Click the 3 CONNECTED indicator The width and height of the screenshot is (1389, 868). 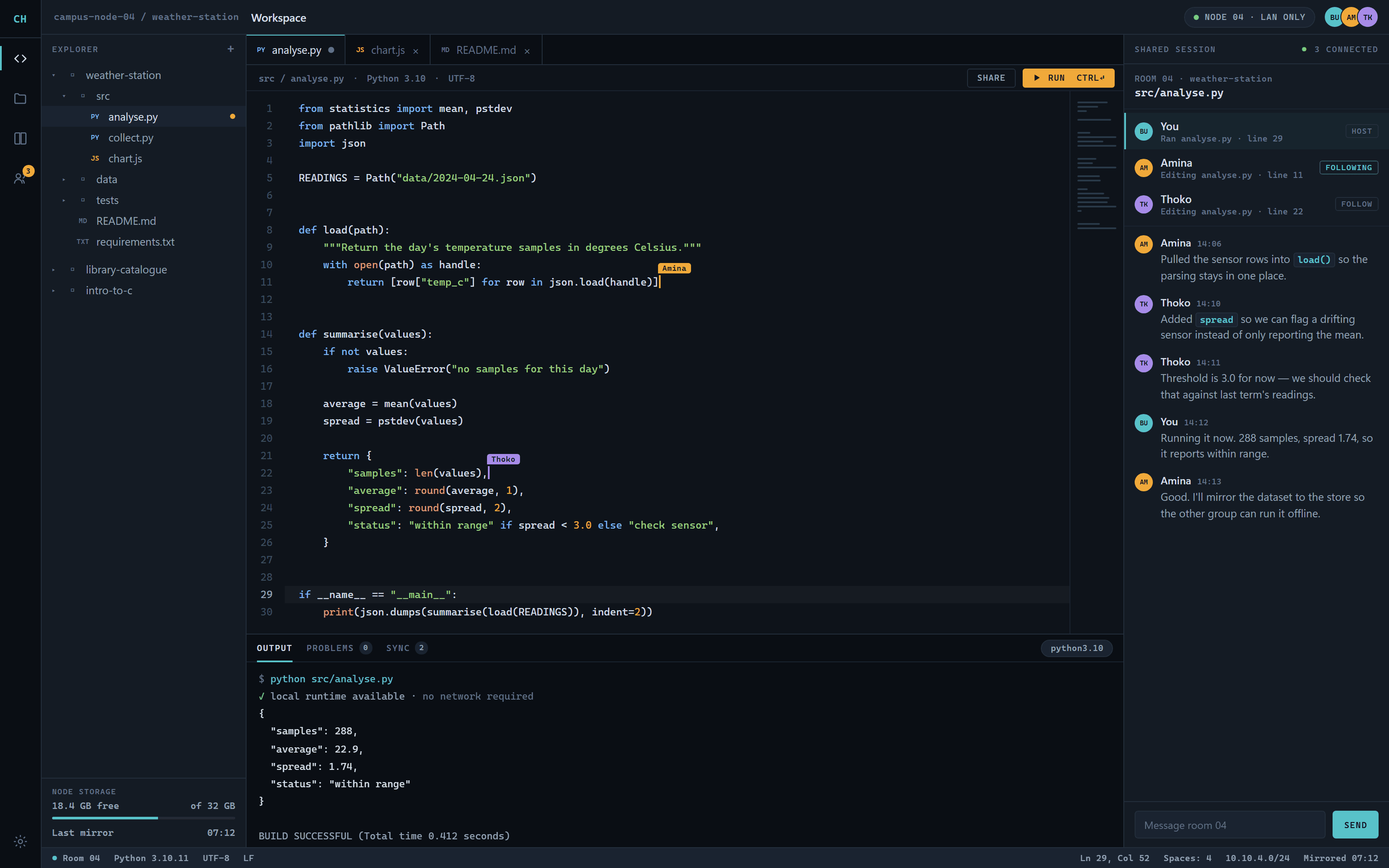click(x=1340, y=49)
